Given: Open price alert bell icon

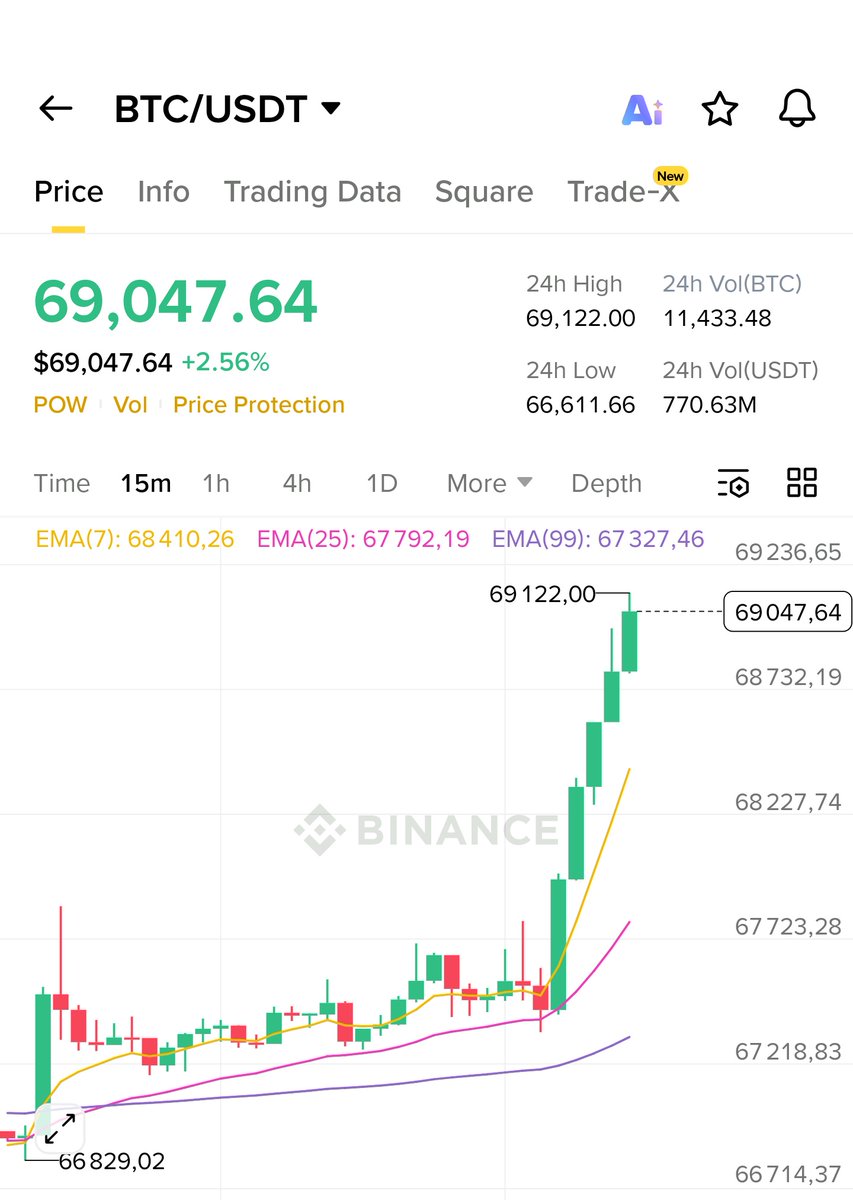Looking at the screenshot, I should (x=797, y=108).
